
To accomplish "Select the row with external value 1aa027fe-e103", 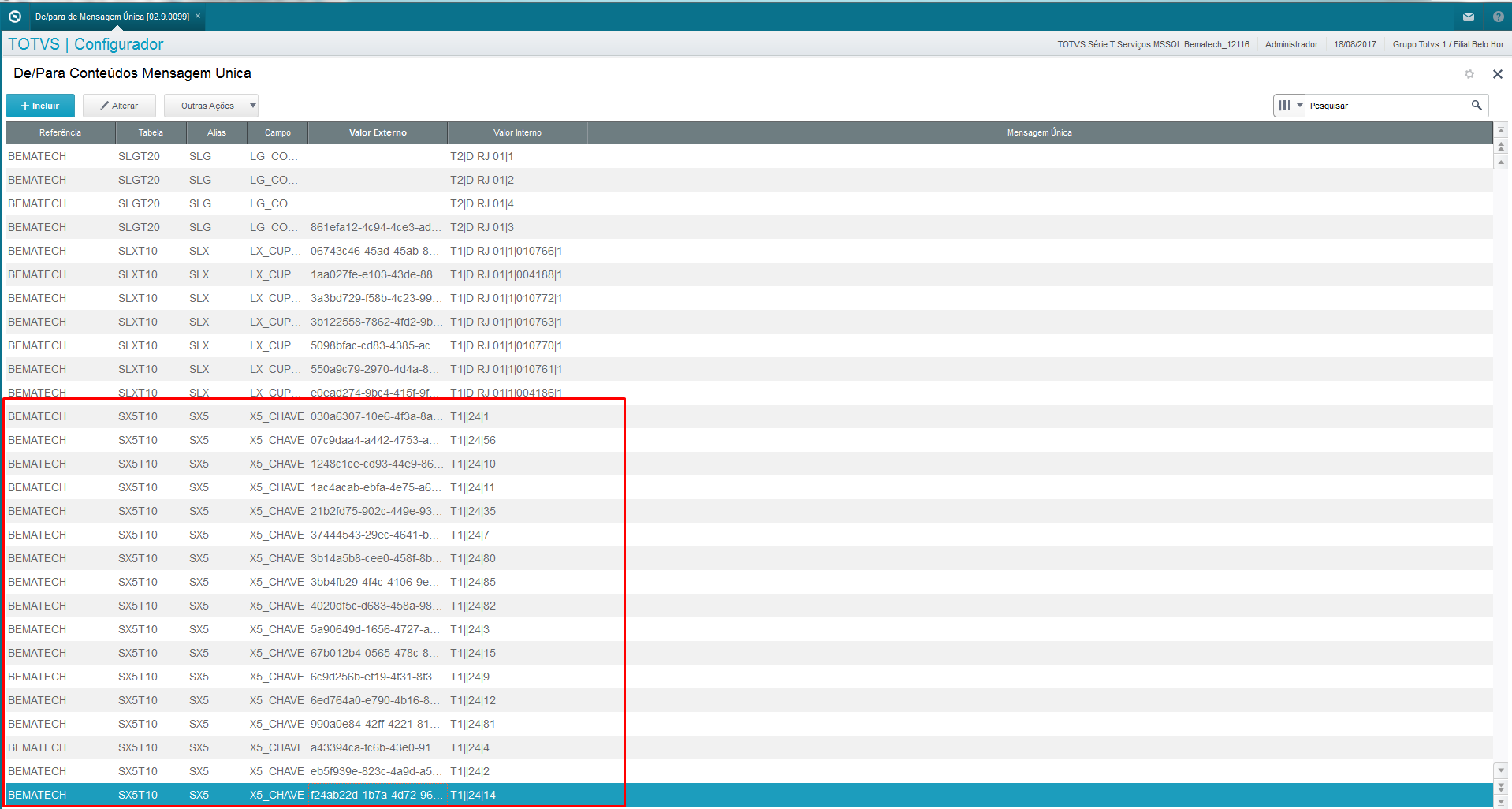I will 749,274.
